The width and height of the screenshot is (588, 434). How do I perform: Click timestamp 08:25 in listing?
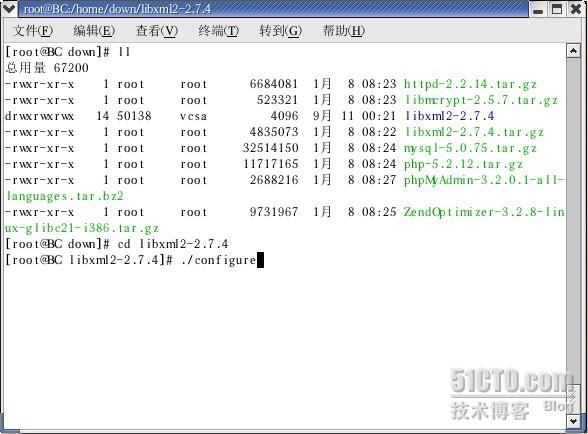tap(379, 212)
